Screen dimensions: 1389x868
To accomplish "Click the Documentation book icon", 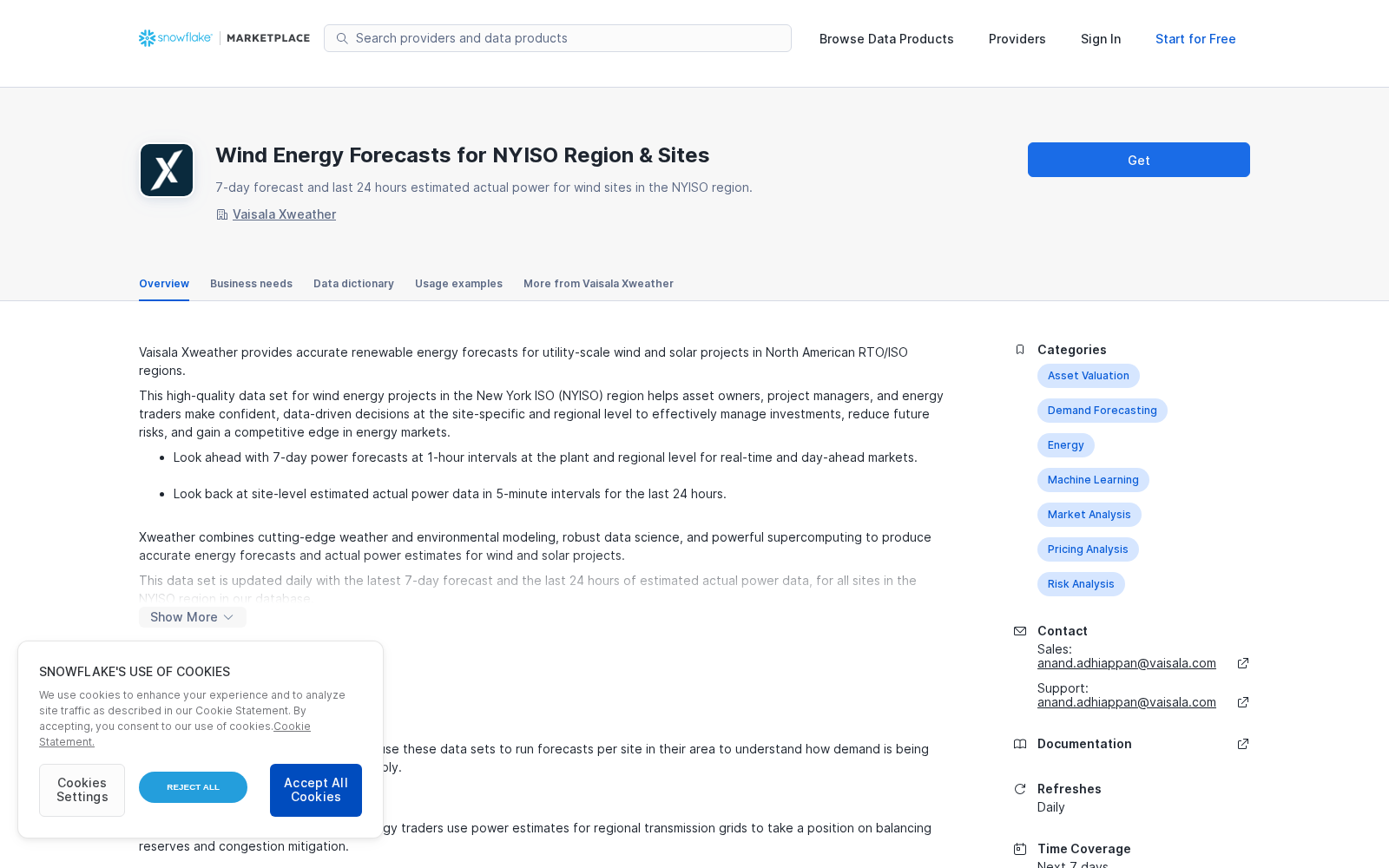I will 1020,744.
